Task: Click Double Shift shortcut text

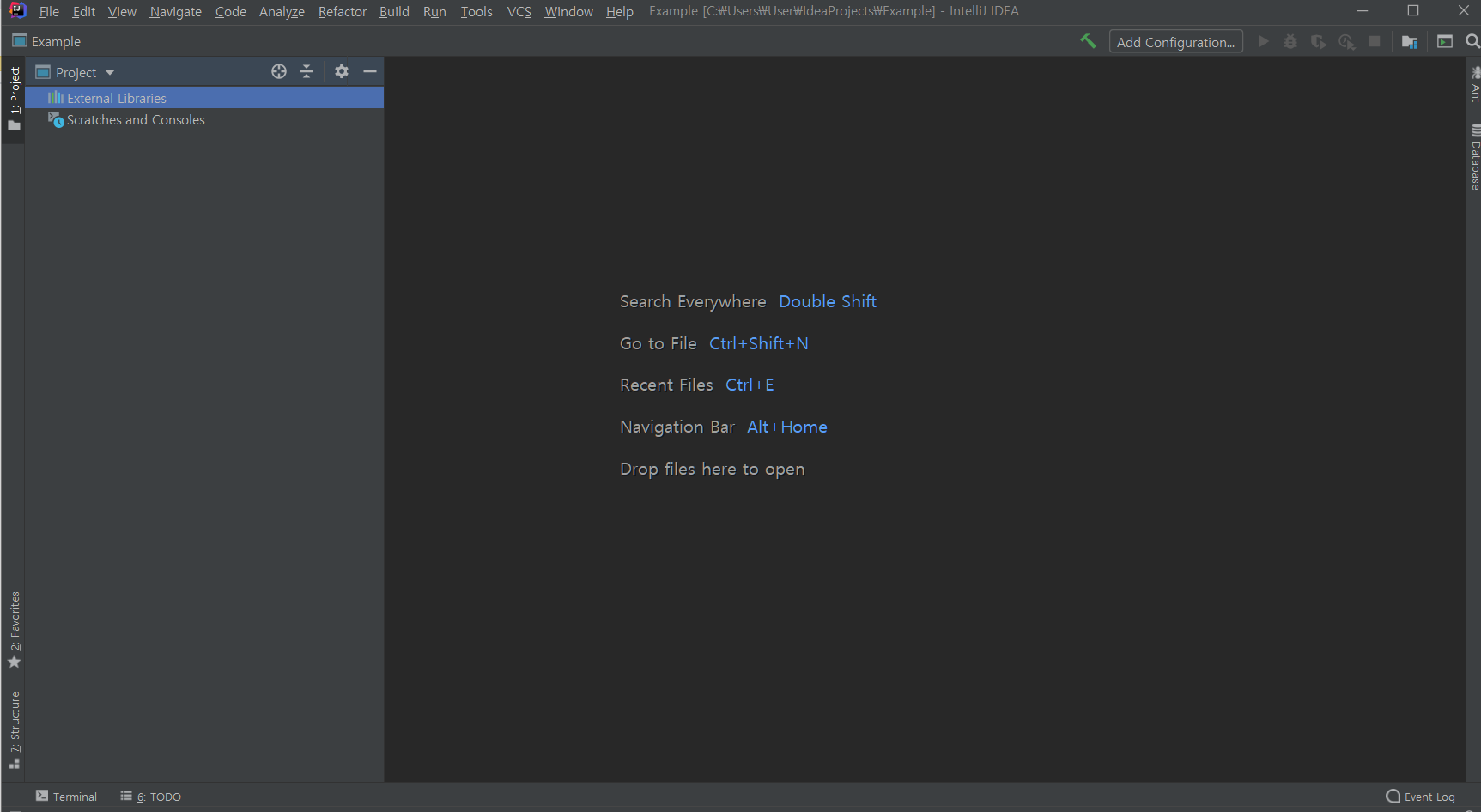Action: click(x=828, y=301)
